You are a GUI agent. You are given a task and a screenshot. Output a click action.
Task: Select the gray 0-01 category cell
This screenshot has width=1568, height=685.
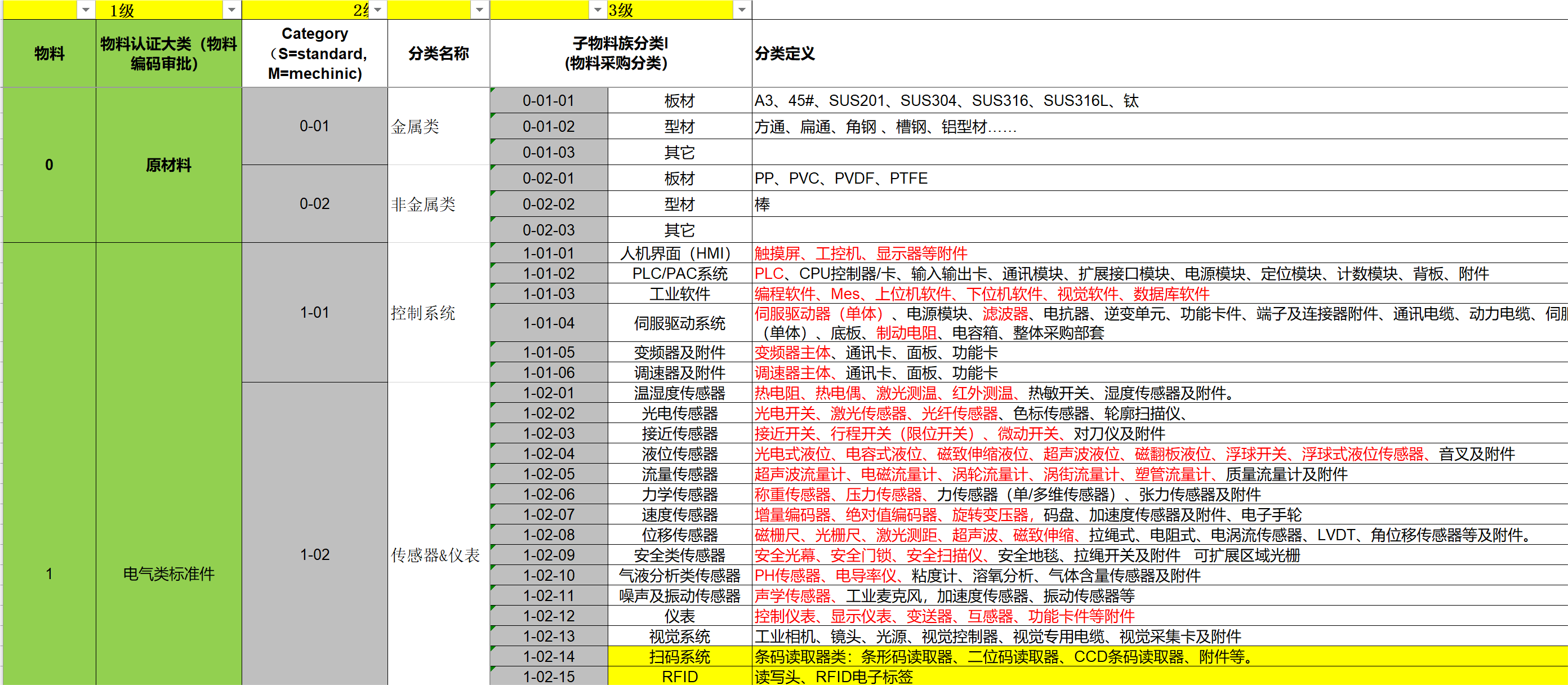pyautogui.click(x=314, y=126)
